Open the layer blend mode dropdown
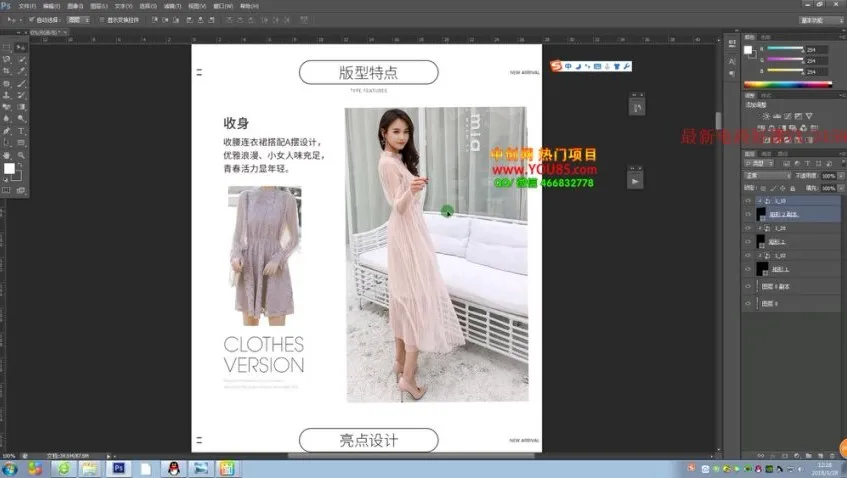This screenshot has height=478, width=847. tap(765, 174)
